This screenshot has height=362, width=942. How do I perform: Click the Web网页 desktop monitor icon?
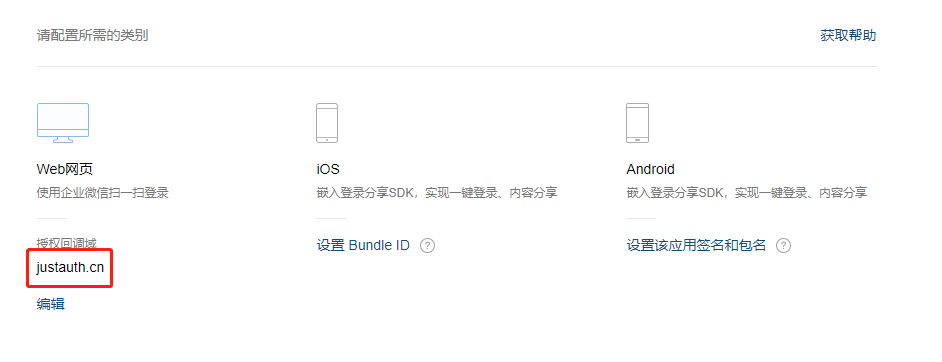click(x=63, y=123)
